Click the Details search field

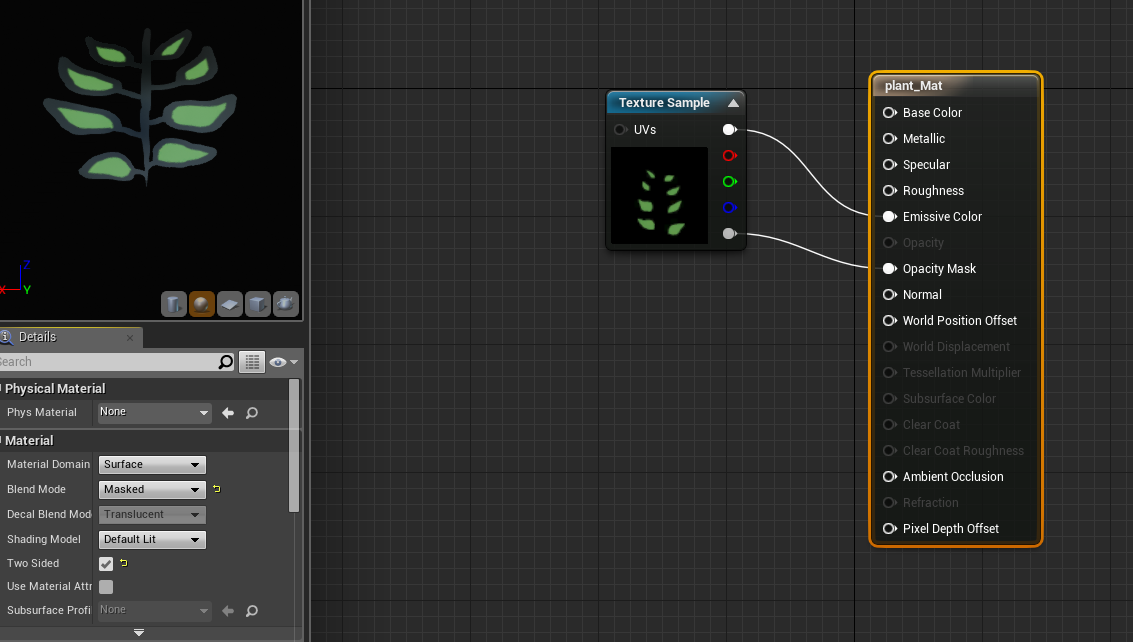[110, 362]
